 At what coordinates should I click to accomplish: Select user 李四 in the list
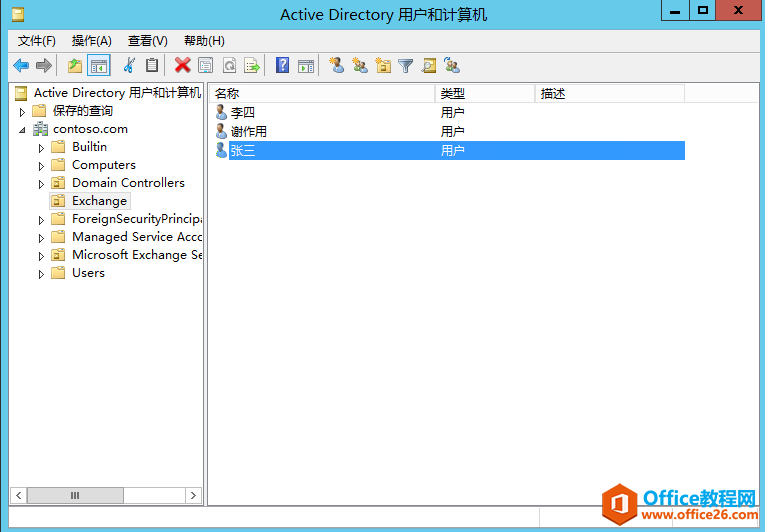pos(242,112)
